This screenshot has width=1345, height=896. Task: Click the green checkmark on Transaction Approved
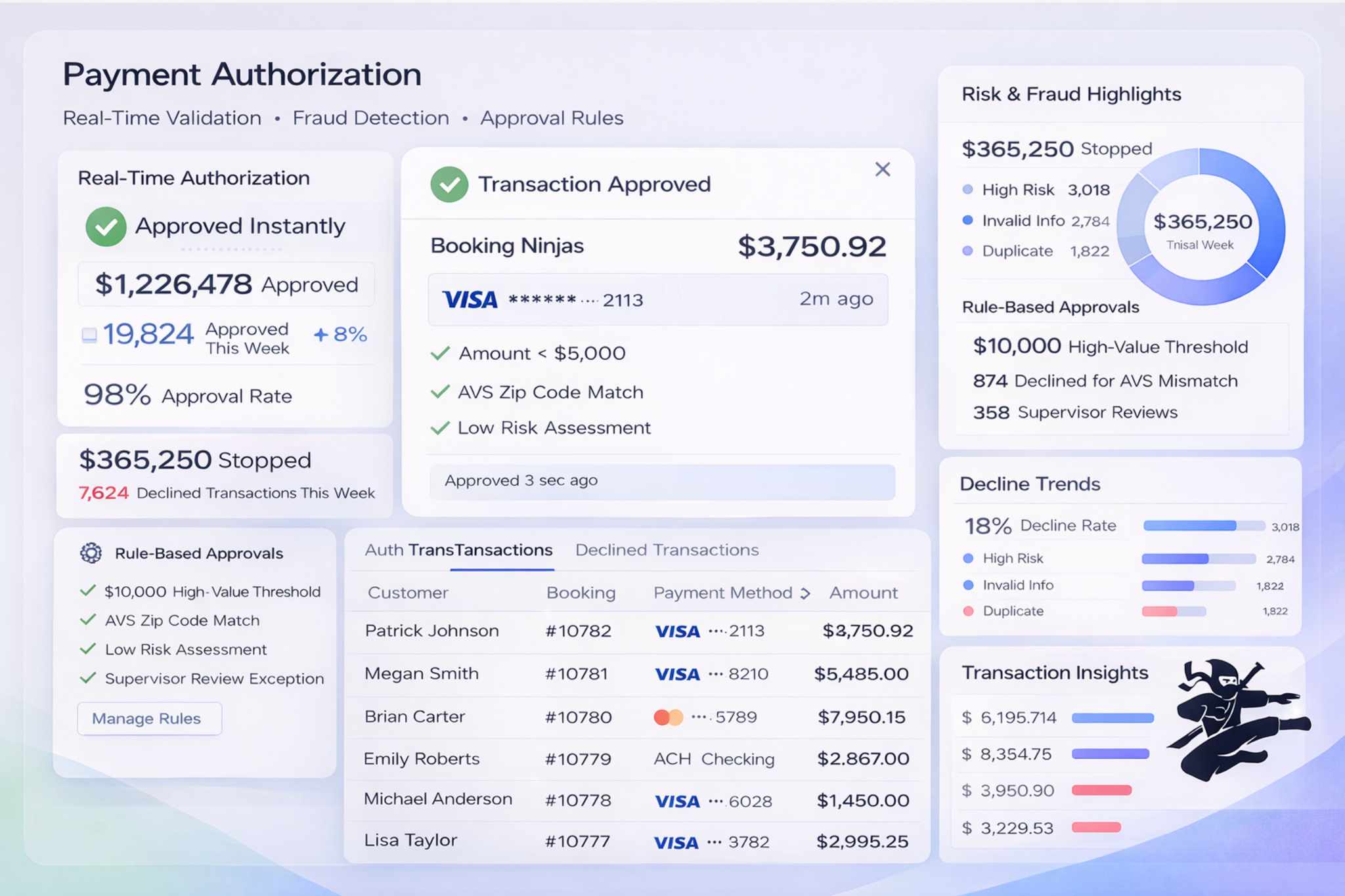pyautogui.click(x=449, y=184)
